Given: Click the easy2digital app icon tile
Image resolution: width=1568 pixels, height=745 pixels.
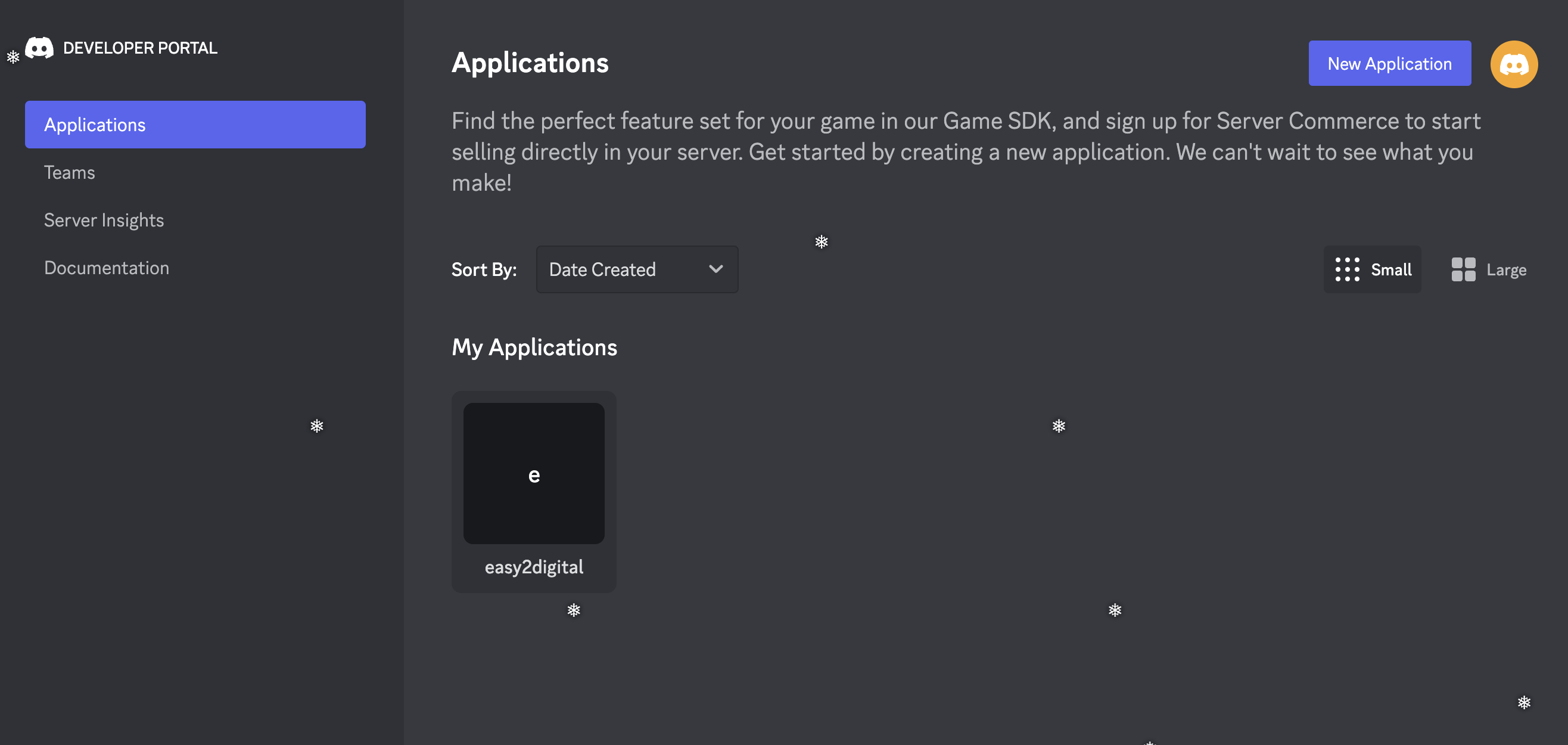Looking at the screenshot, I should coord(533,473).
